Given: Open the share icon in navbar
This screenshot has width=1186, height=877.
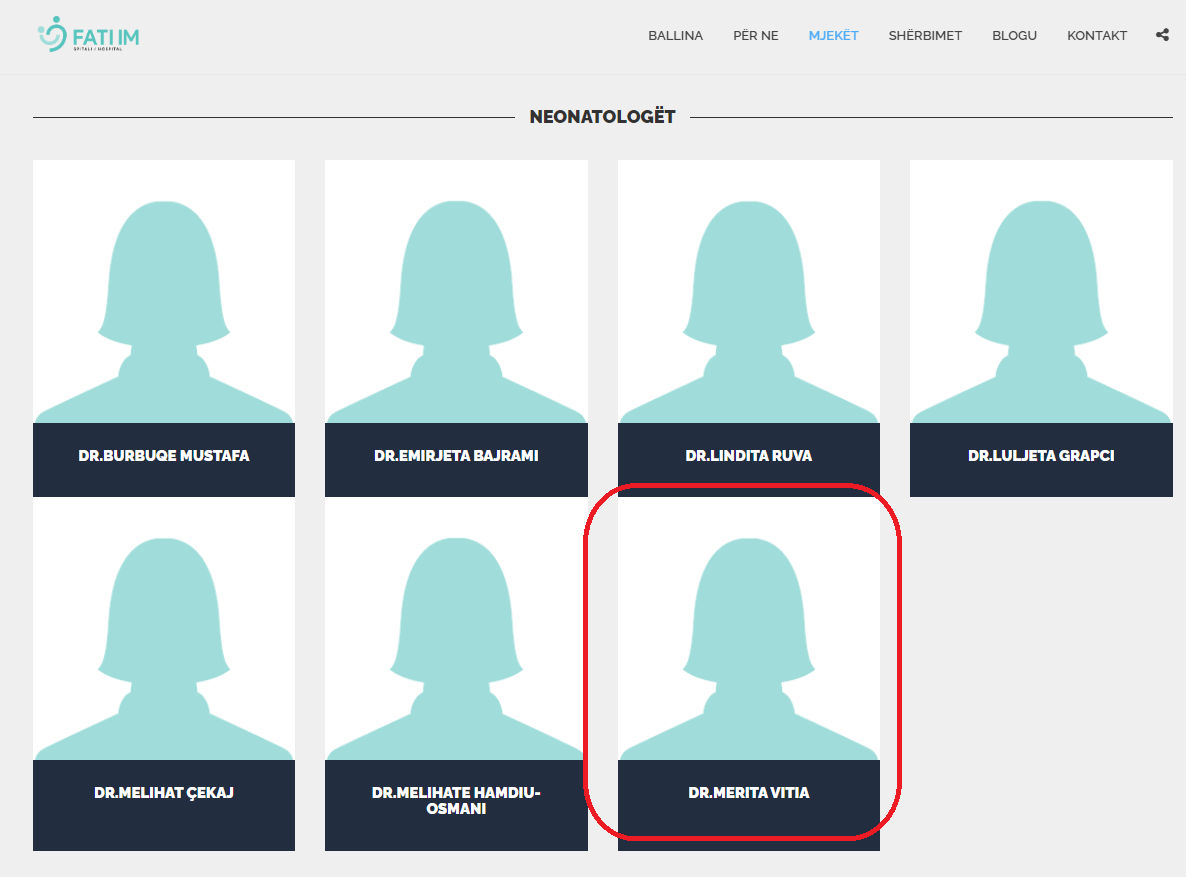Looking at the screenshot, I should 1162,35.
